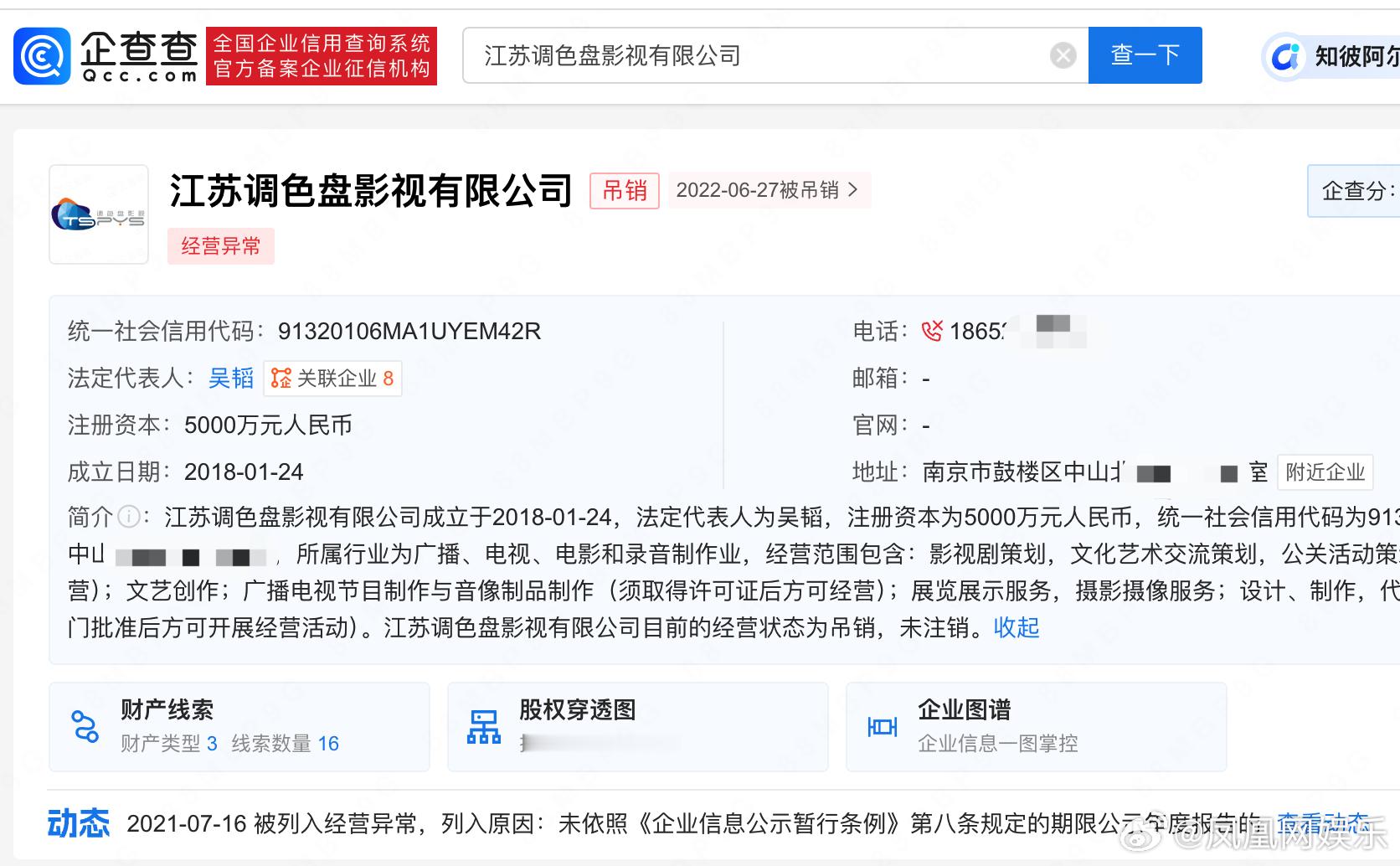Viewport: 1400px width, 866px height.
Task: Click the 2018-01-24 establishment date
Action: 244,472
